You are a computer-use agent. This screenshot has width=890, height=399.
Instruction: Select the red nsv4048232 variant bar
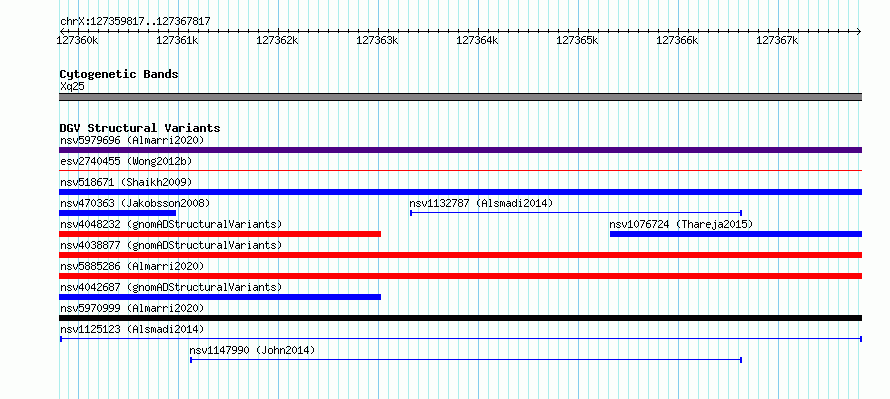220,234
